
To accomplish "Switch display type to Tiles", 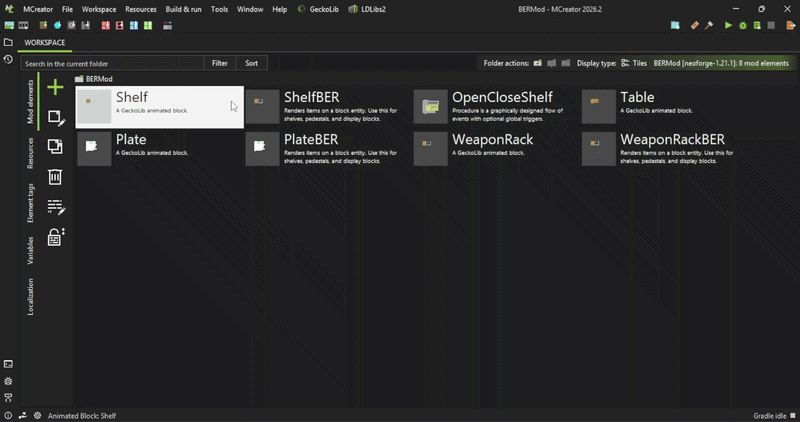I will (x=634, y=63).
